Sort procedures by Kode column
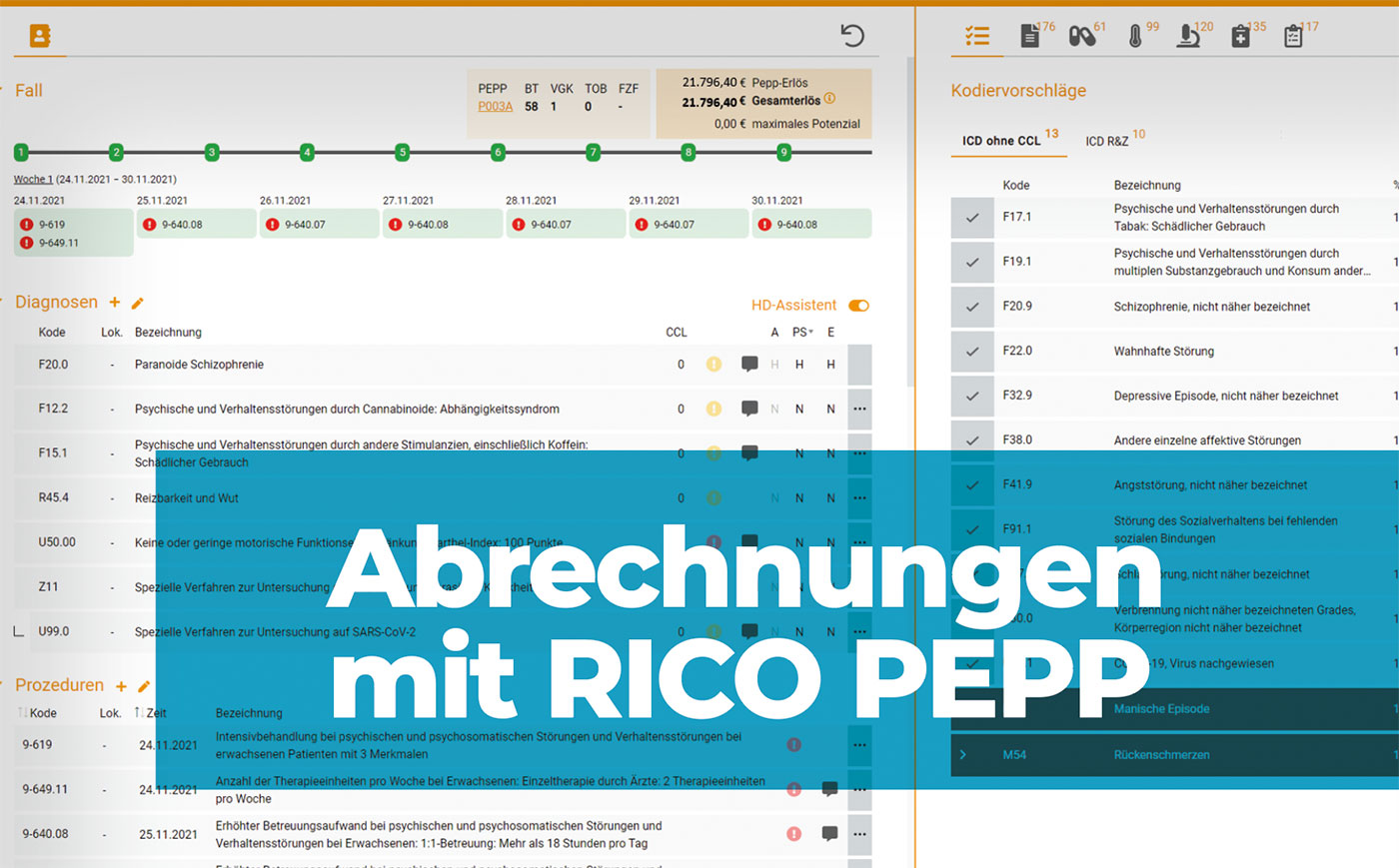 pos(38,713)
